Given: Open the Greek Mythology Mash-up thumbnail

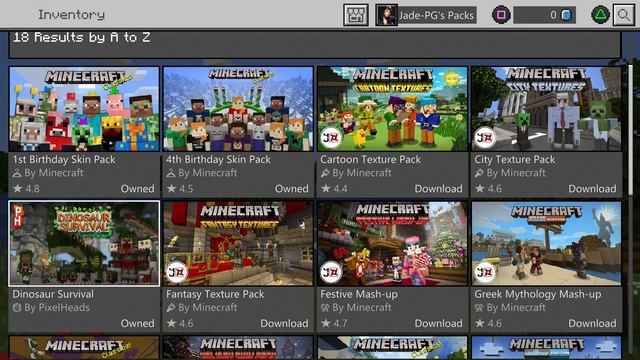Looking at the screenshot, I should [546, 243].
